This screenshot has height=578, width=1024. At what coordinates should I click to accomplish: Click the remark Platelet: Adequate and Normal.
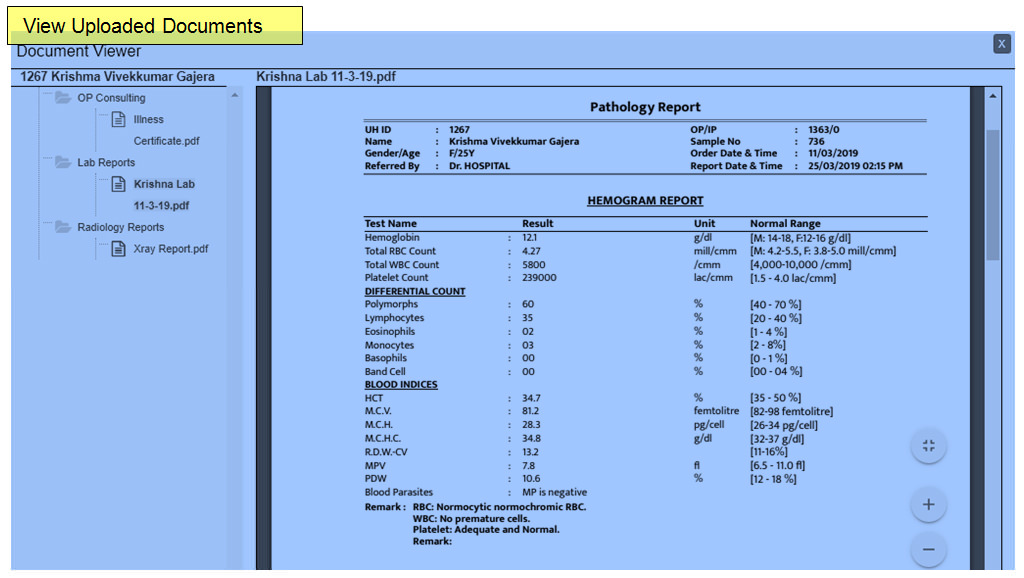[x=486, y=530]
